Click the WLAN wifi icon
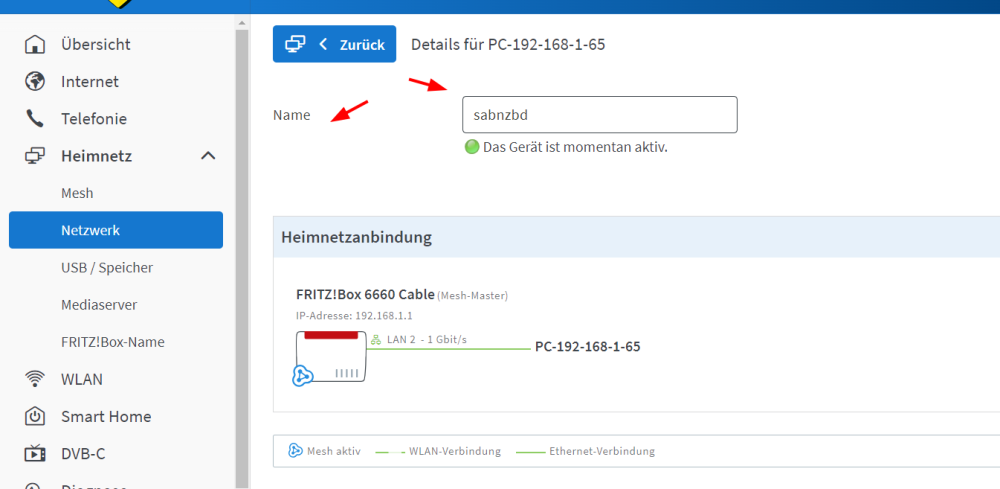1000x489 pixels. [34, 379]
